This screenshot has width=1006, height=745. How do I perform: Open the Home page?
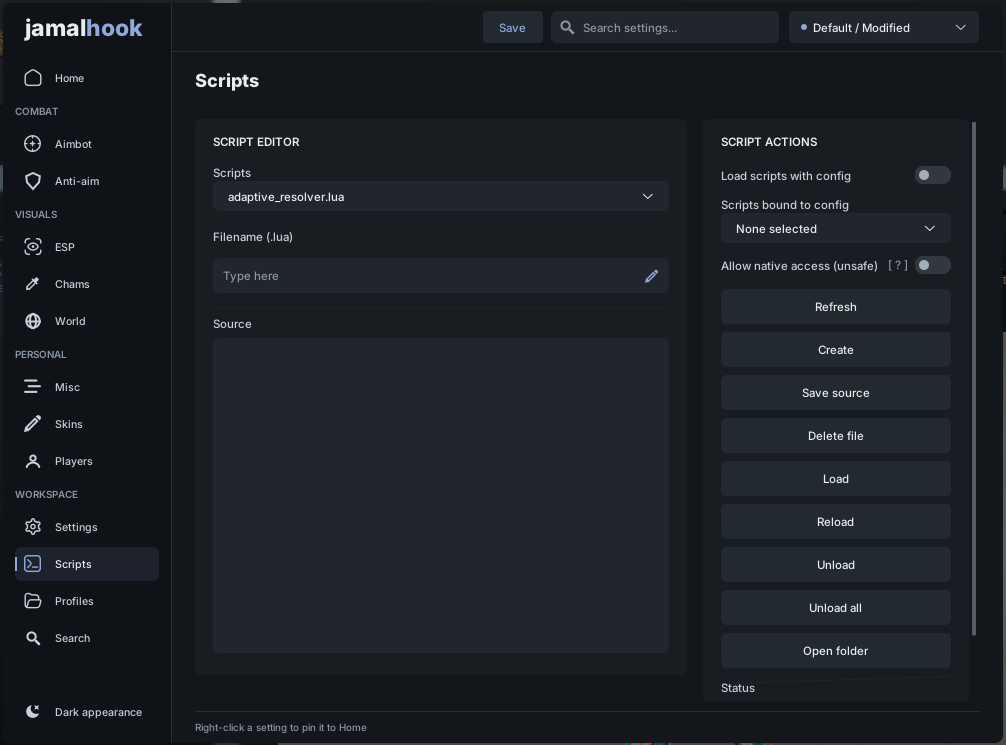(x=87, y=78)
